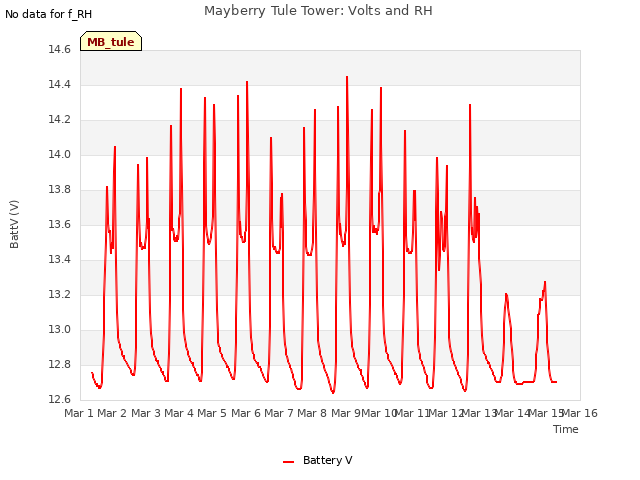Click the Mar 15 x-axis tick label
Screen dimensions: 640x480
click(x=546, y=413)
